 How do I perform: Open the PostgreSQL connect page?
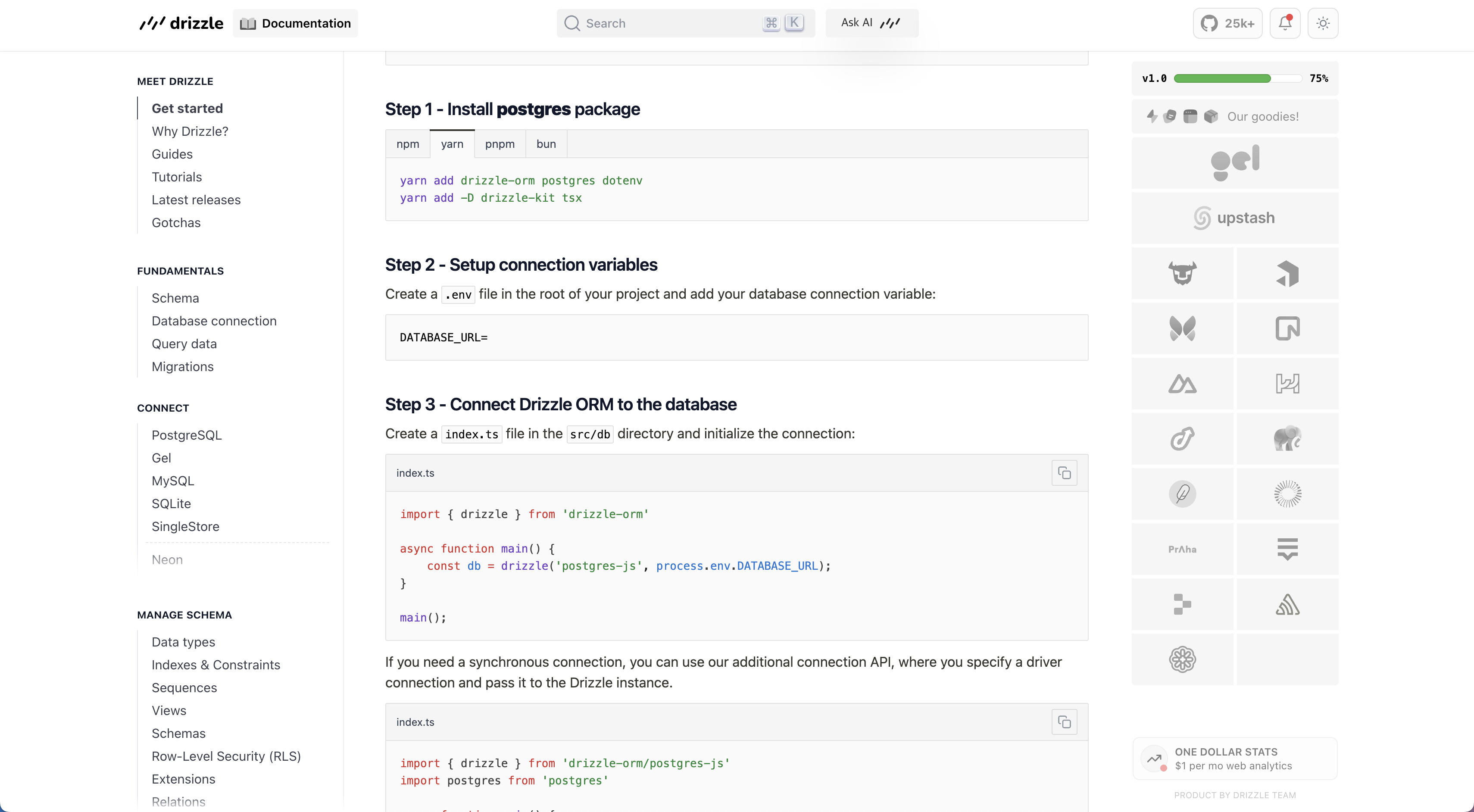pos(187,435)
